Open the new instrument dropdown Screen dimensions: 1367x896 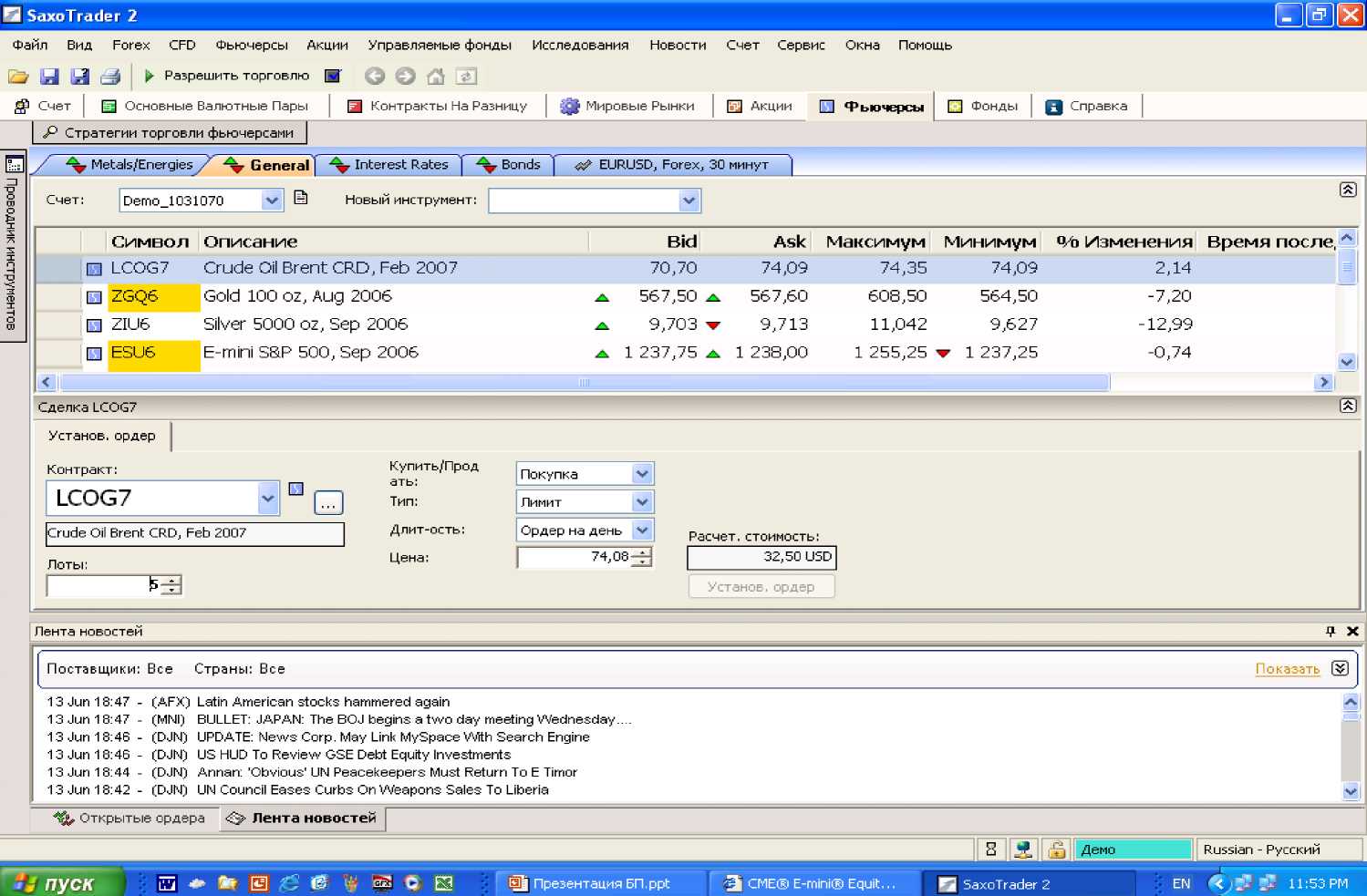pos(689,201)
